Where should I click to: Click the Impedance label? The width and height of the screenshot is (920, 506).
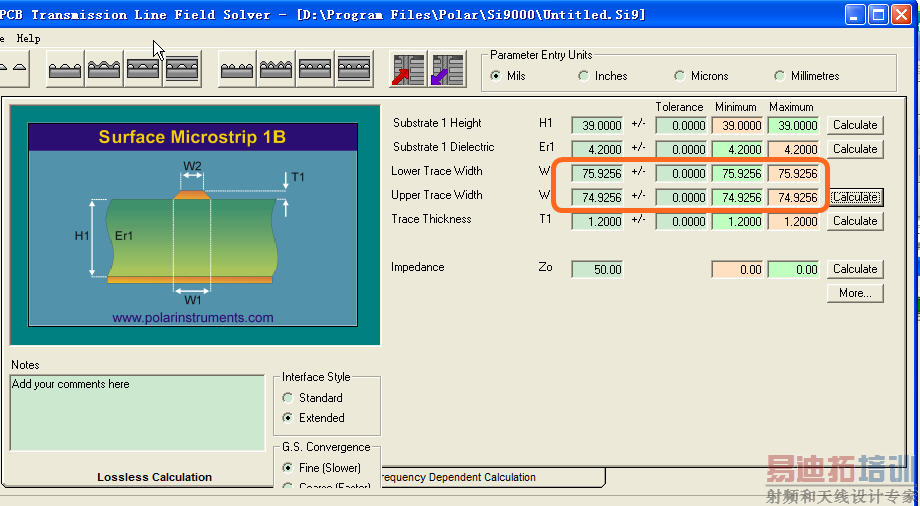pyautogui.click(x=418, y=267)
